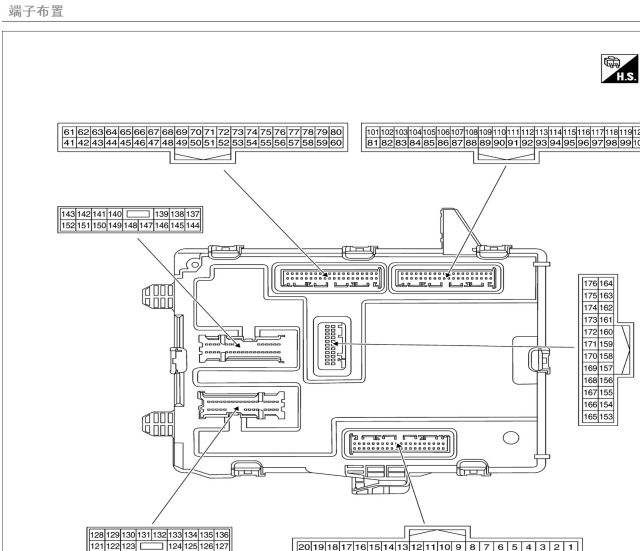Click terminal cell 80
The width and height of the screenshot is (640, 551).
(x=336, y=132)
